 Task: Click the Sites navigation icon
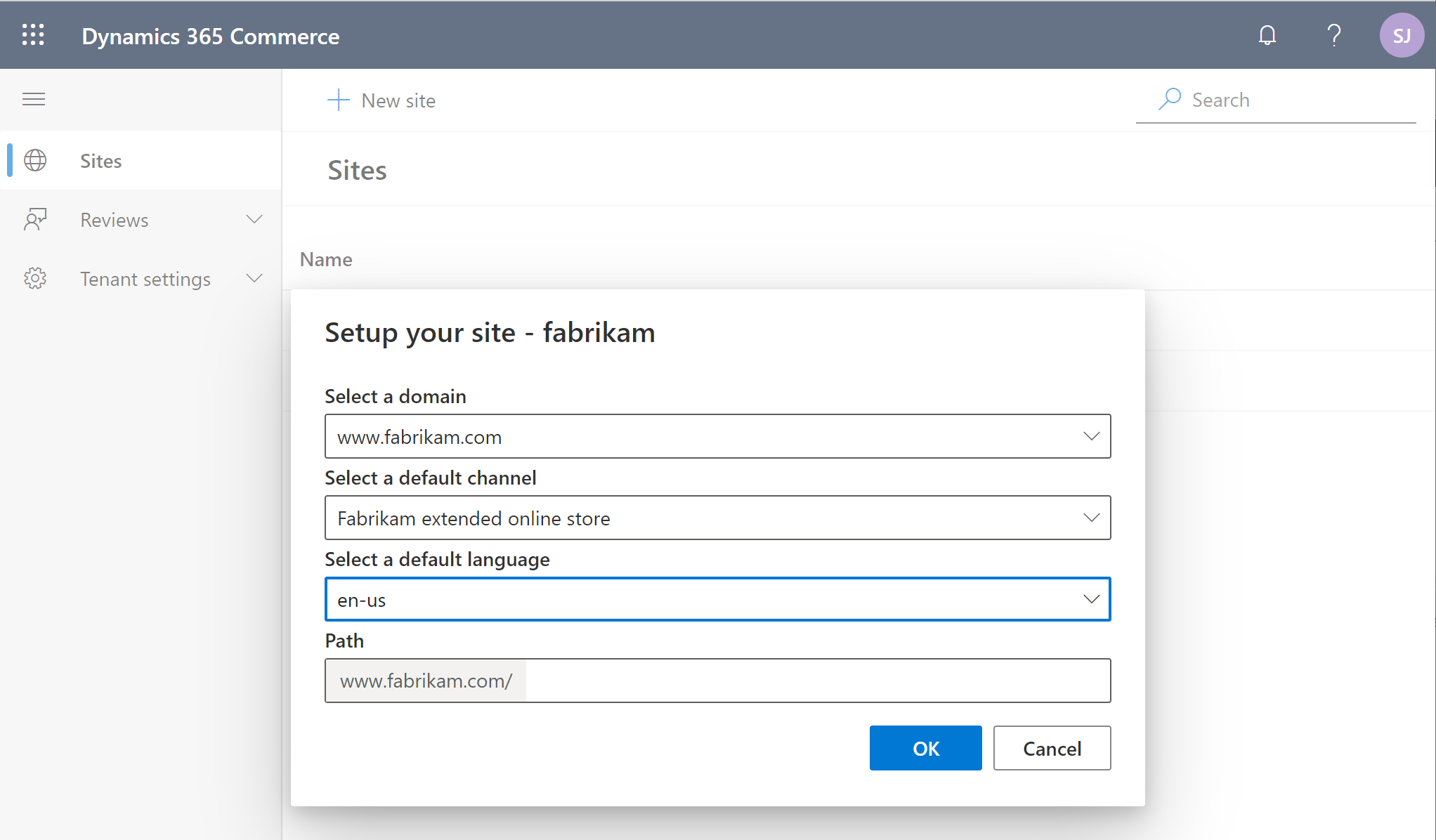point(35,160)
